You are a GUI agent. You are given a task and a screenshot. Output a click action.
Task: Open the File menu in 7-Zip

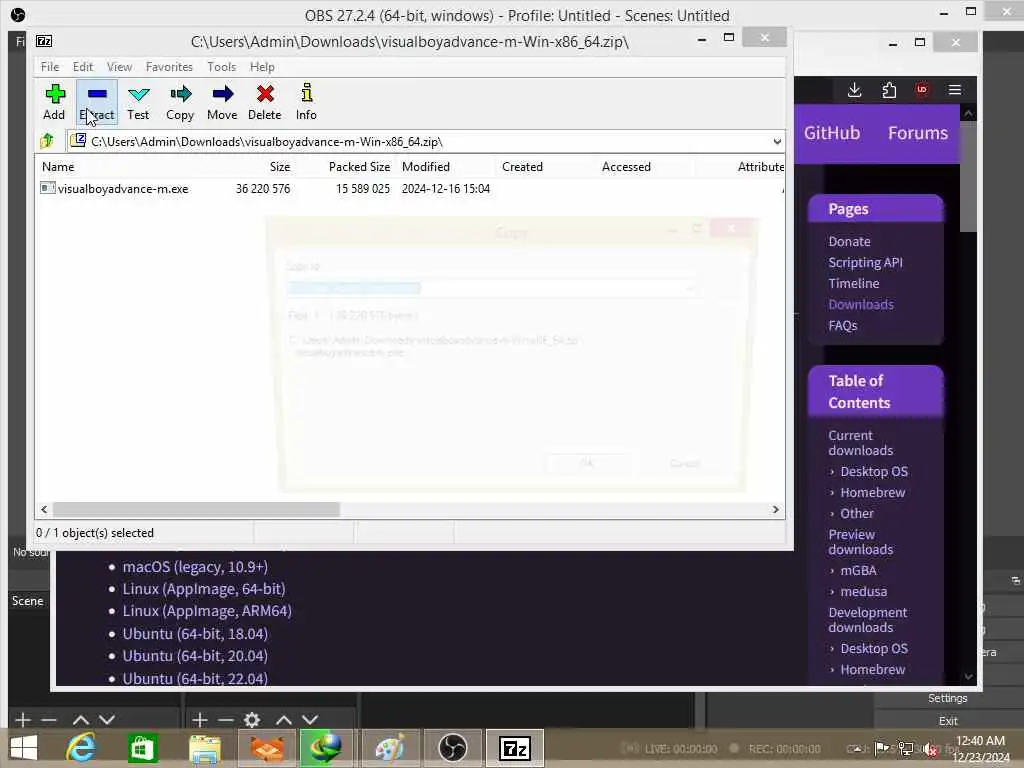50,67
